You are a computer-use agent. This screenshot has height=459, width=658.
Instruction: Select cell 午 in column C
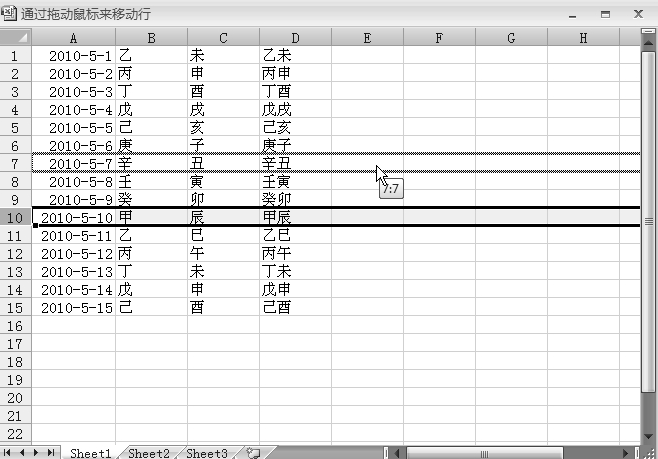pos(223,253)
